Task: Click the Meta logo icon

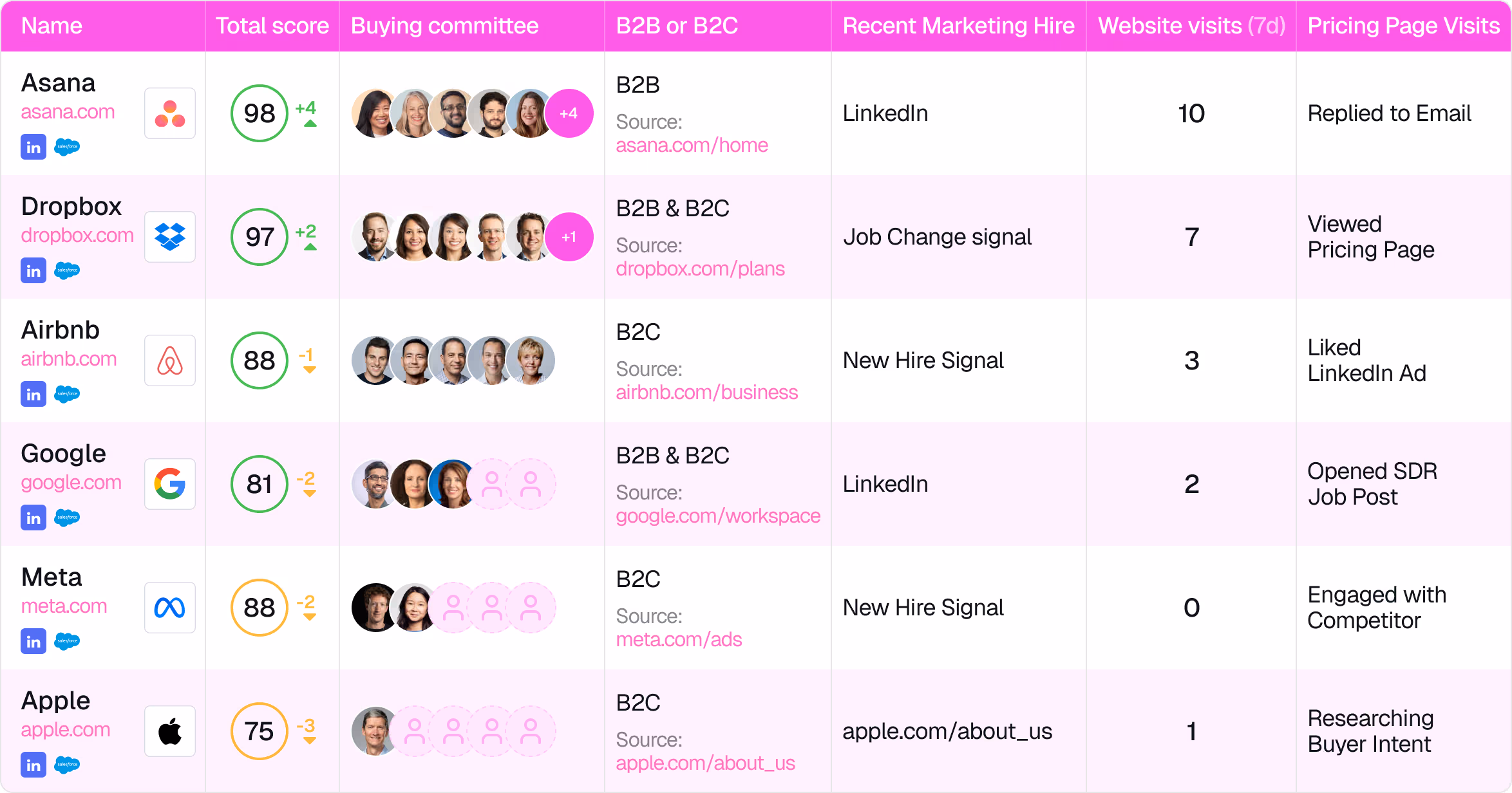Action: pos(170,607)
